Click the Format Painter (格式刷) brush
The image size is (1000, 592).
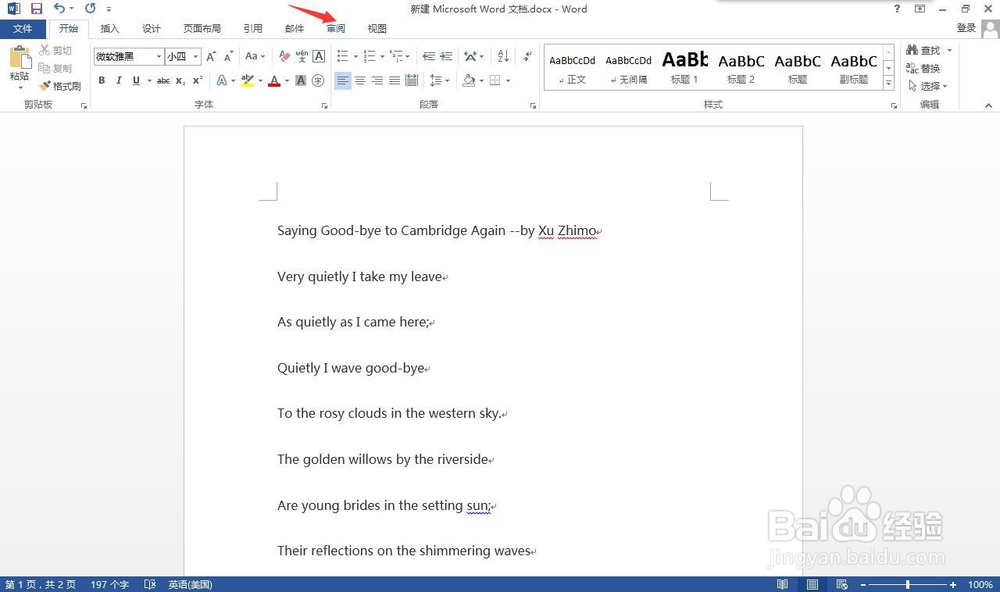60,86
